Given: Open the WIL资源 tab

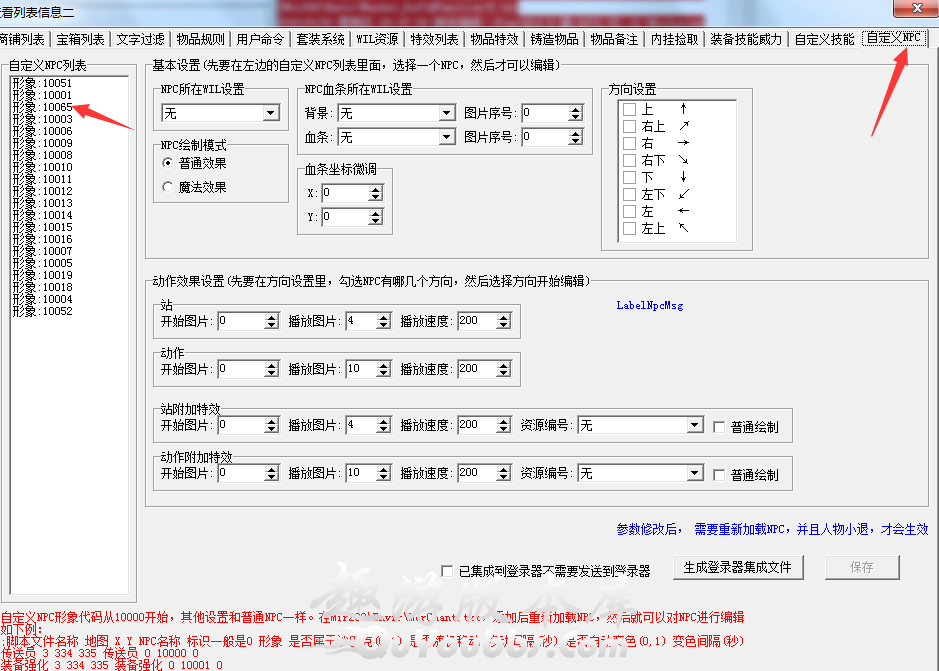Looking at the screenshot, I should coord(377,40).
